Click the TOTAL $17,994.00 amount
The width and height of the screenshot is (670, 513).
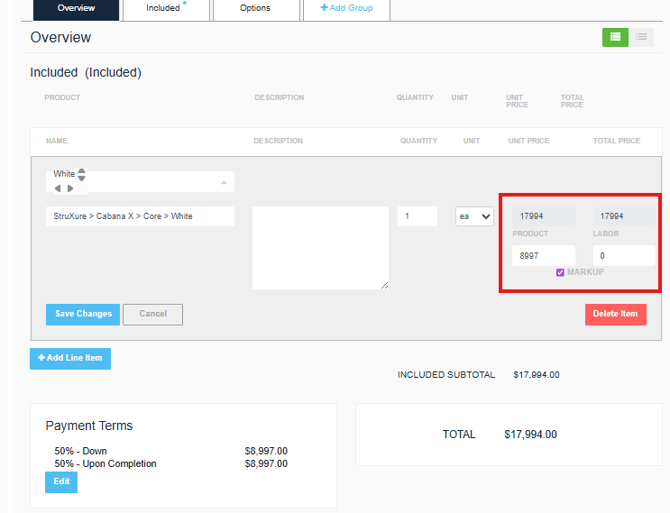530,434
